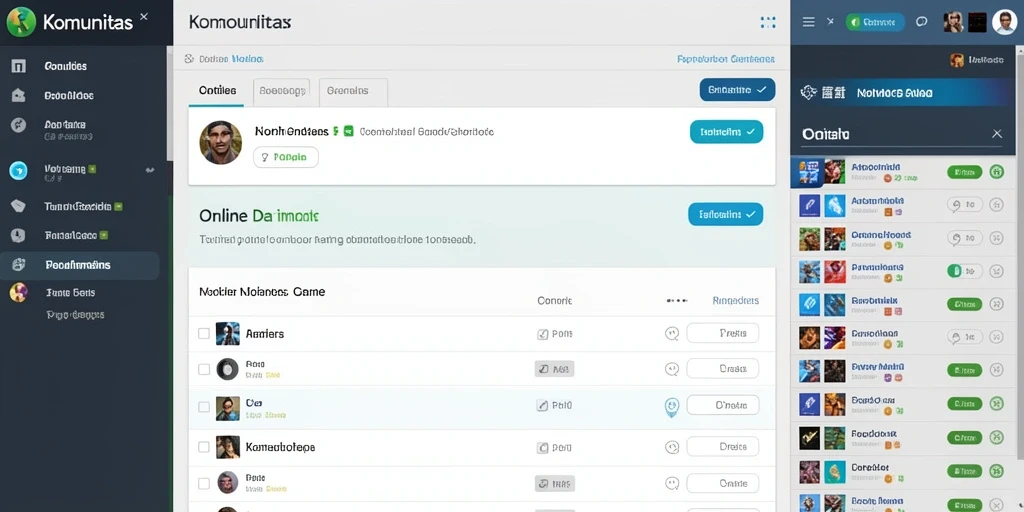
Task: Click the clock icon in left sidebar
Action: point(18,235)
